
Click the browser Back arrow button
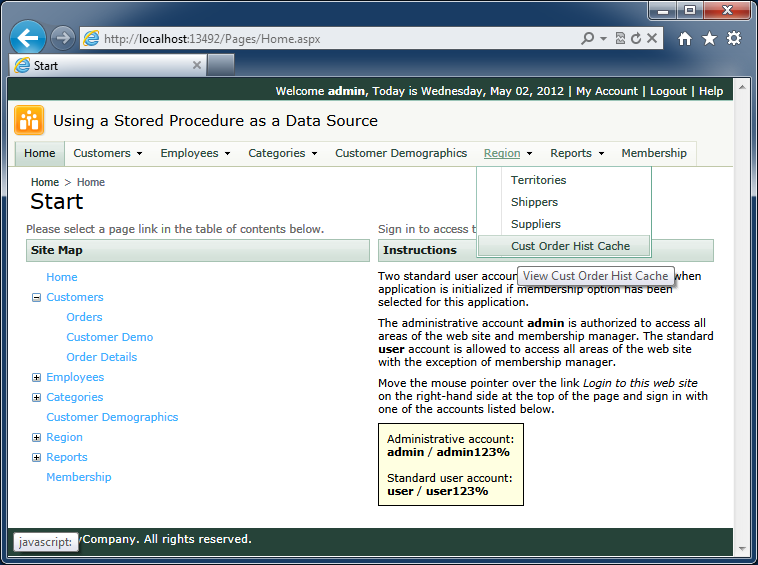pyautogui.click(x=28, y=38)
